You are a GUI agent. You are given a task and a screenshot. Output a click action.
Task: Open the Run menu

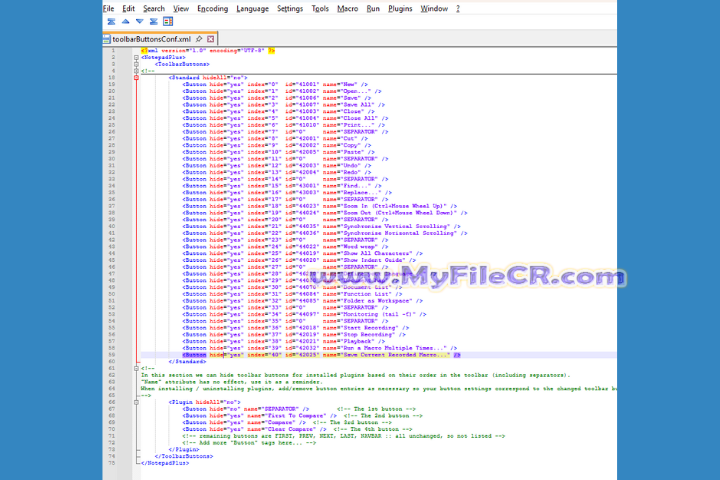373,9
